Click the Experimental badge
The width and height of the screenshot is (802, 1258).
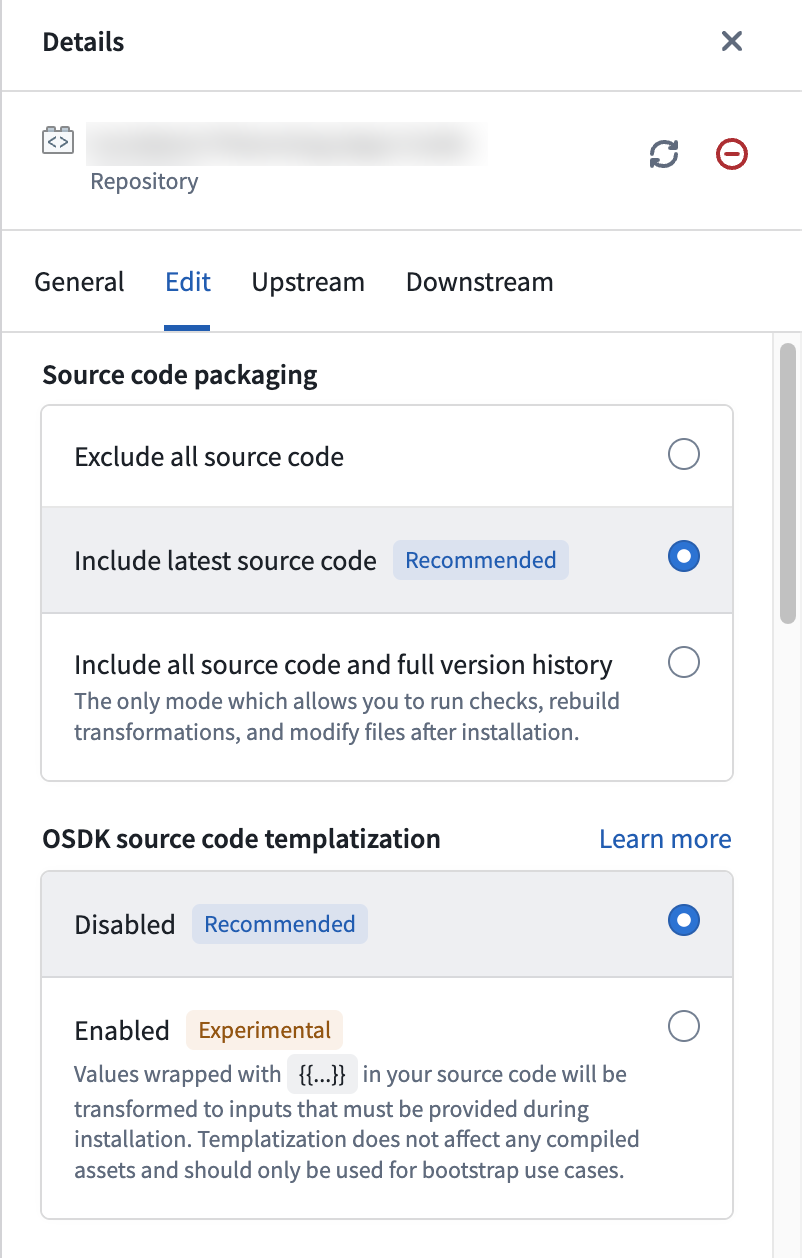pos(265,1030)
